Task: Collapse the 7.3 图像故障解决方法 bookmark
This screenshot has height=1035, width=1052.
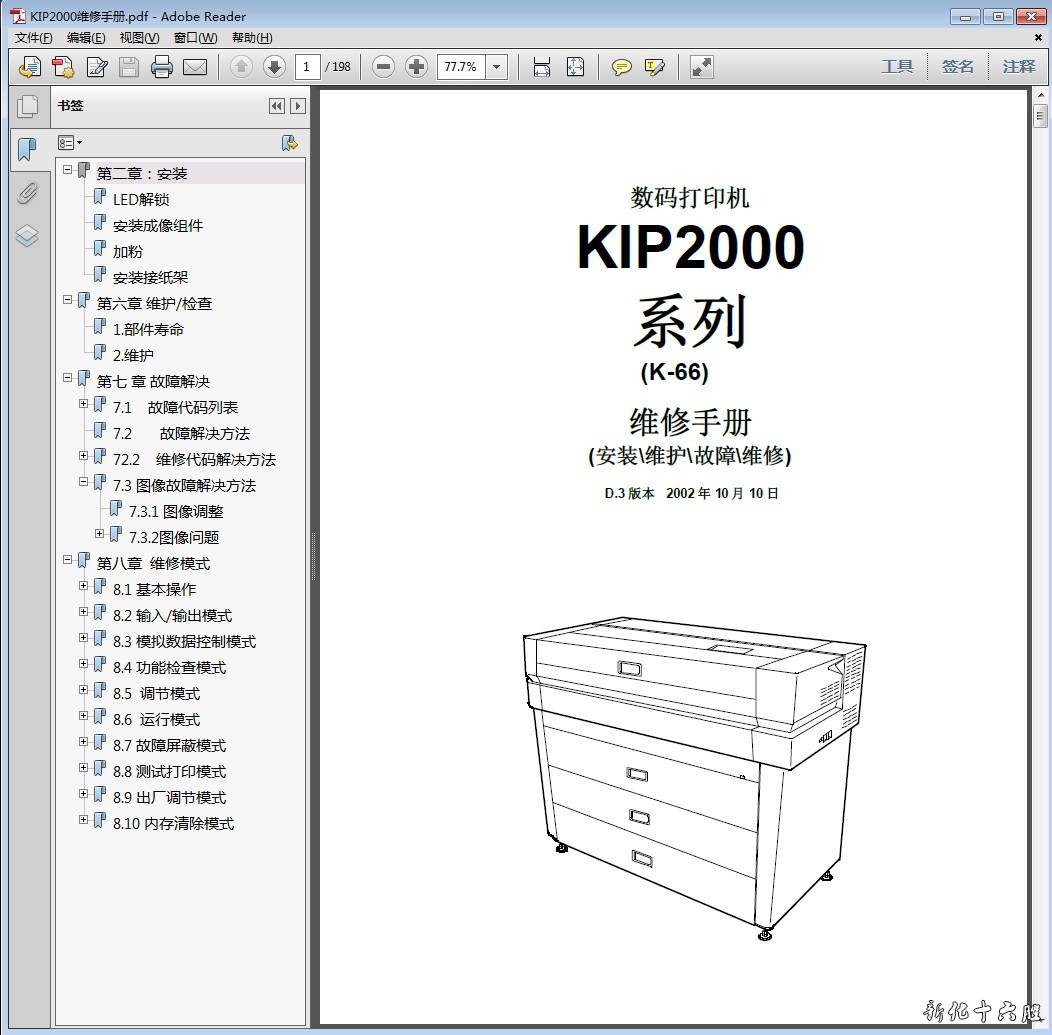Action: click(x=83, y=482)
